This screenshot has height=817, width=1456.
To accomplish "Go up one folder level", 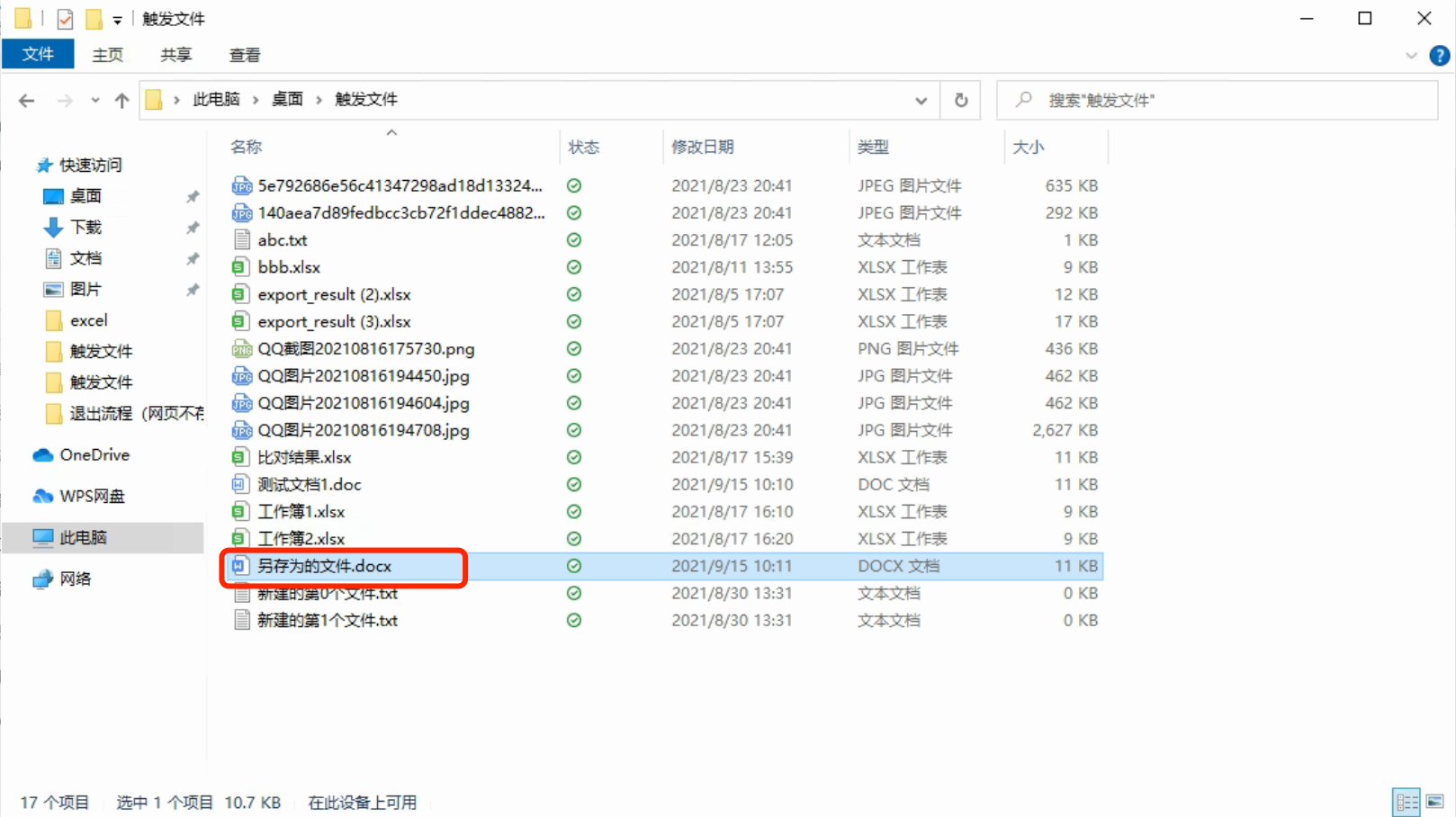I will click(x=121, y=100).
